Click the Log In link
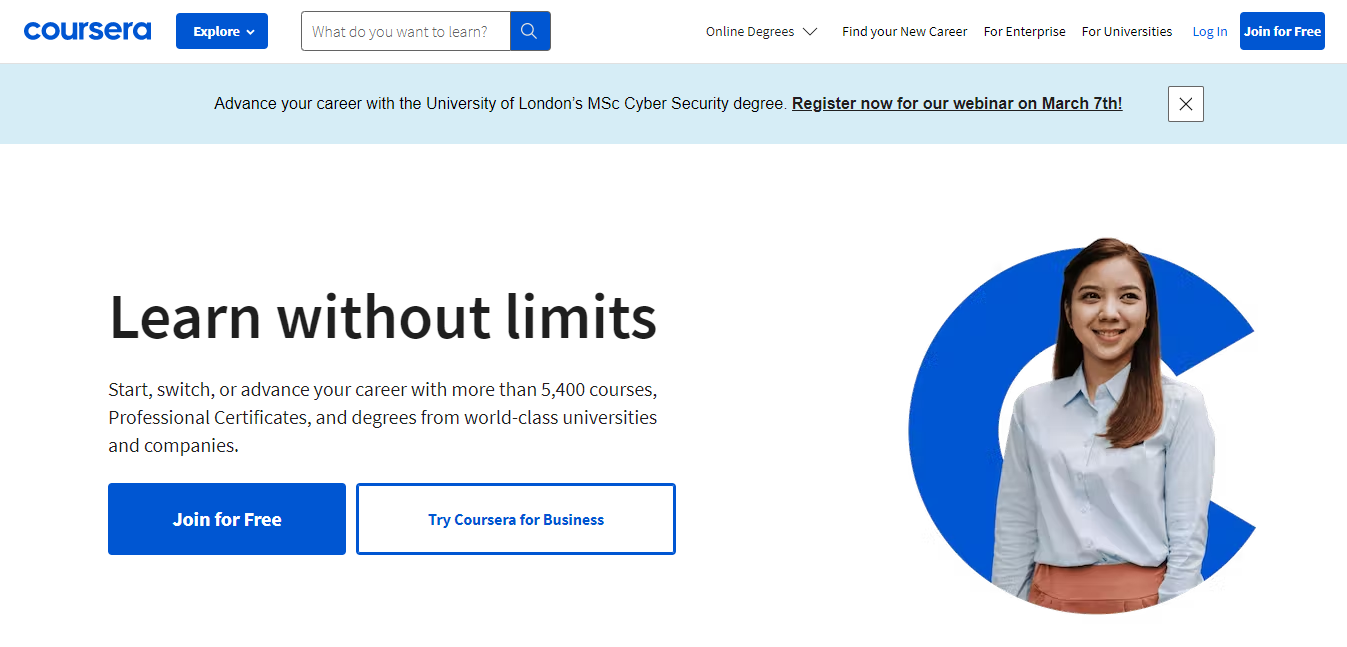This screenshot has height=647, width=1347. 1209,32
